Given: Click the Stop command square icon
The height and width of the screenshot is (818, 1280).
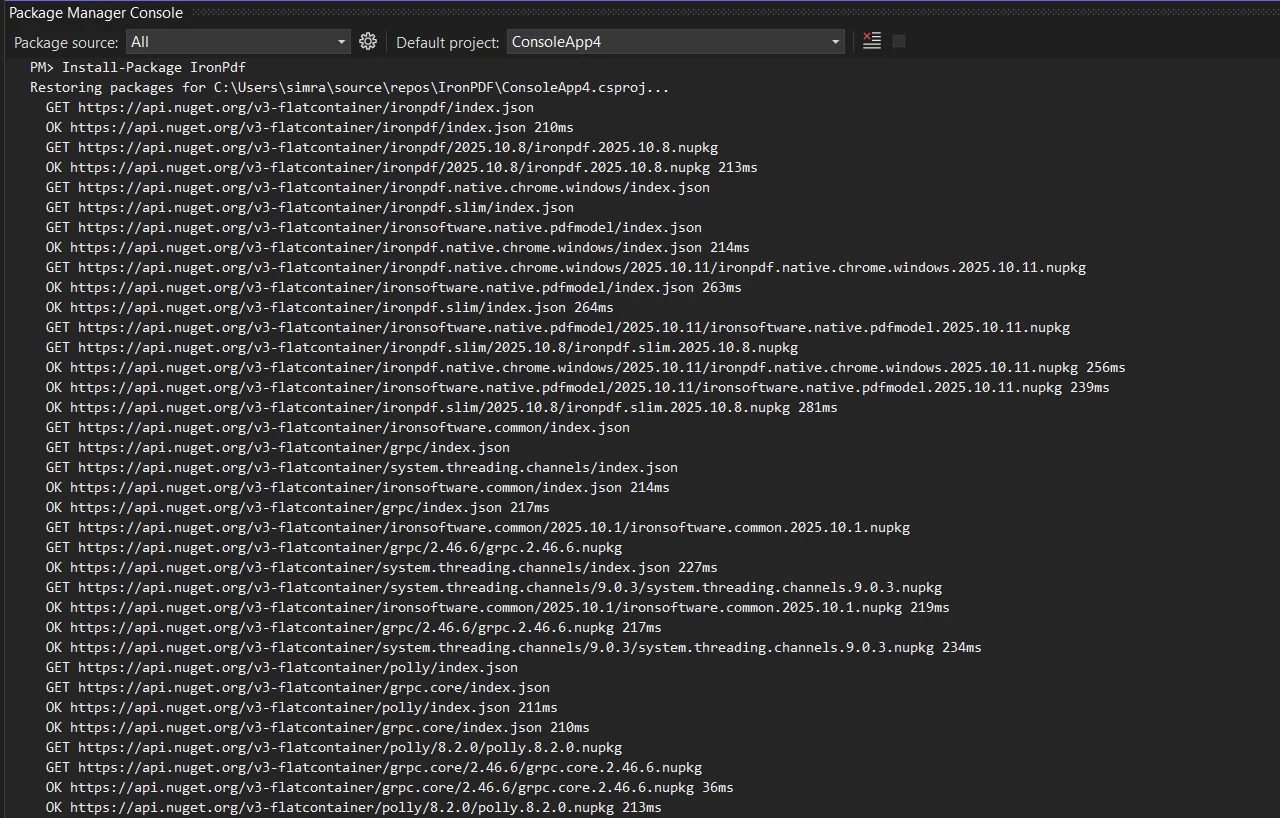Looking at the screenshot, I should tap(897, 41).
